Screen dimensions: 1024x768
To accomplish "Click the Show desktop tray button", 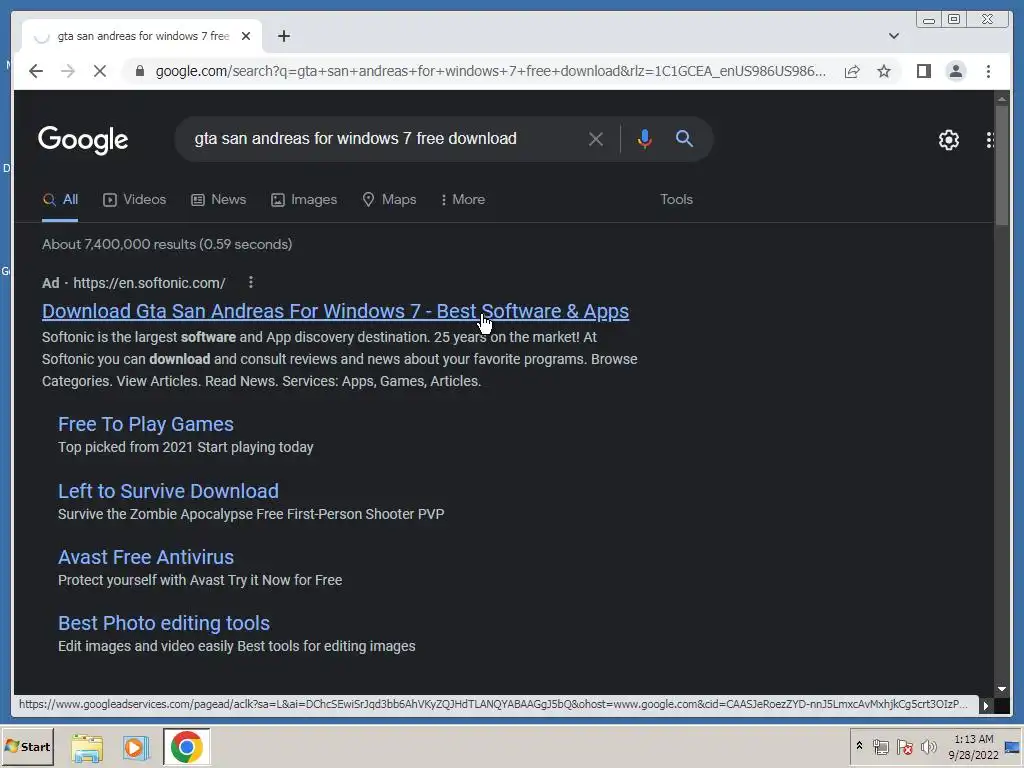I will (x=1014, y=746).
